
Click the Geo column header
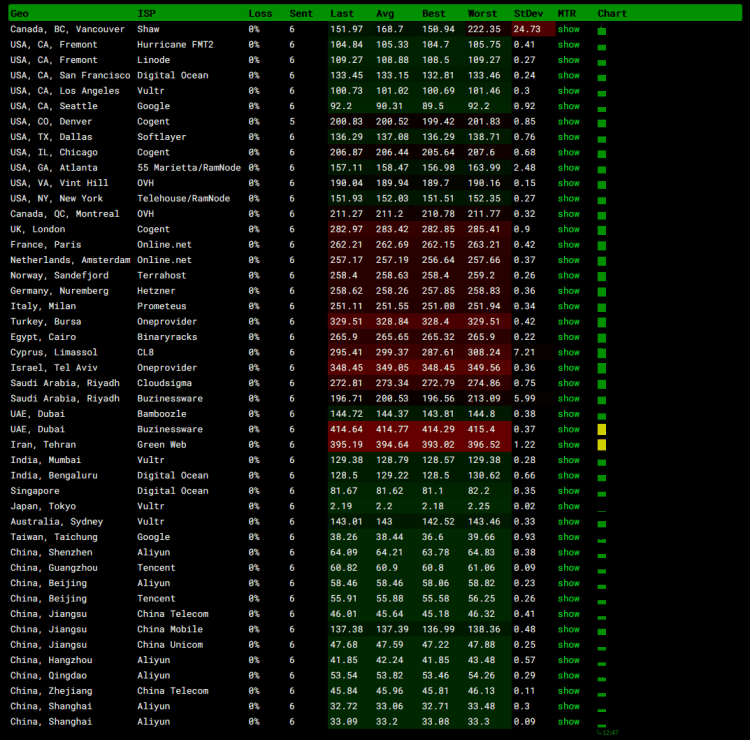tap(20, 13)
